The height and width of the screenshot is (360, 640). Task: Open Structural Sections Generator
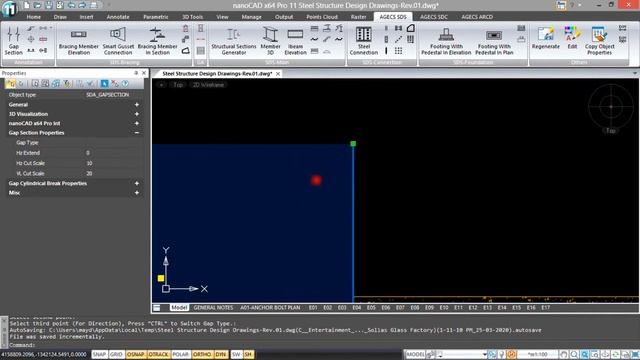click(233, 41)
